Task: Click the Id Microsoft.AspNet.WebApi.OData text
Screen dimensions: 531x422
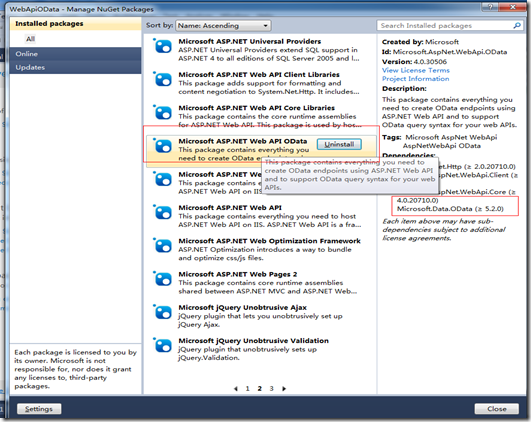Action: [444, 52]
